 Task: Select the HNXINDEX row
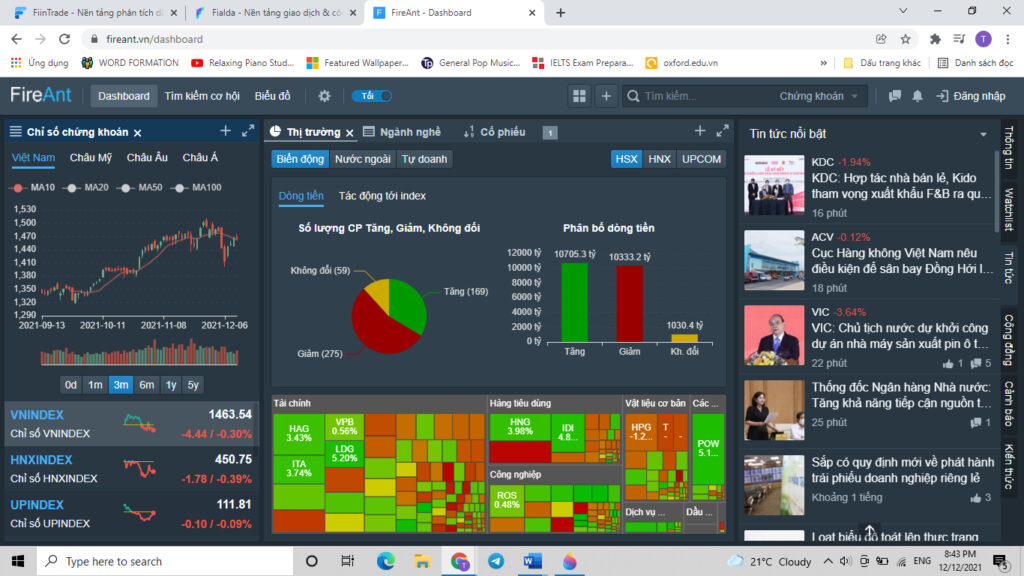[131, 469]
